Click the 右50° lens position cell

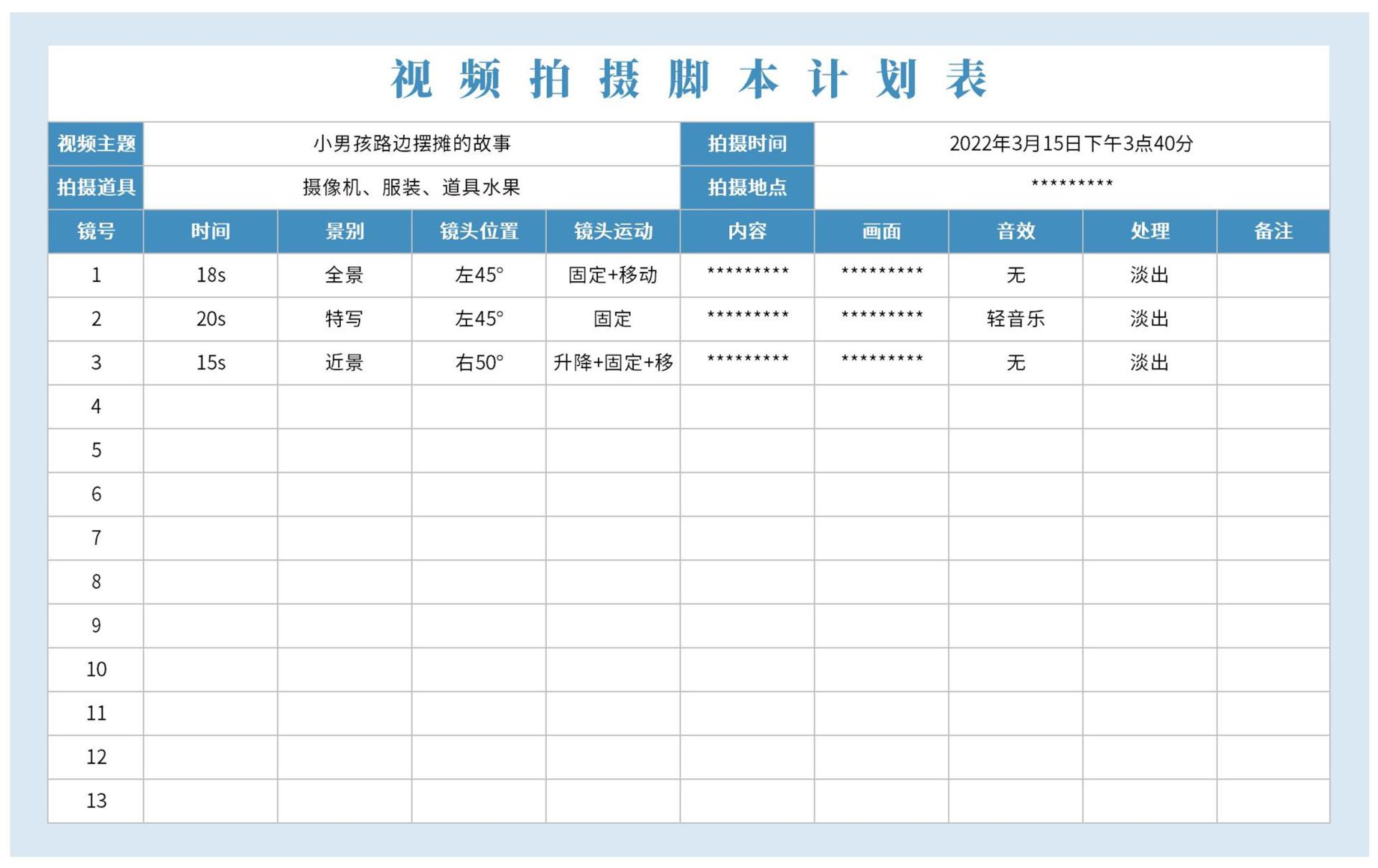(479, 363)
